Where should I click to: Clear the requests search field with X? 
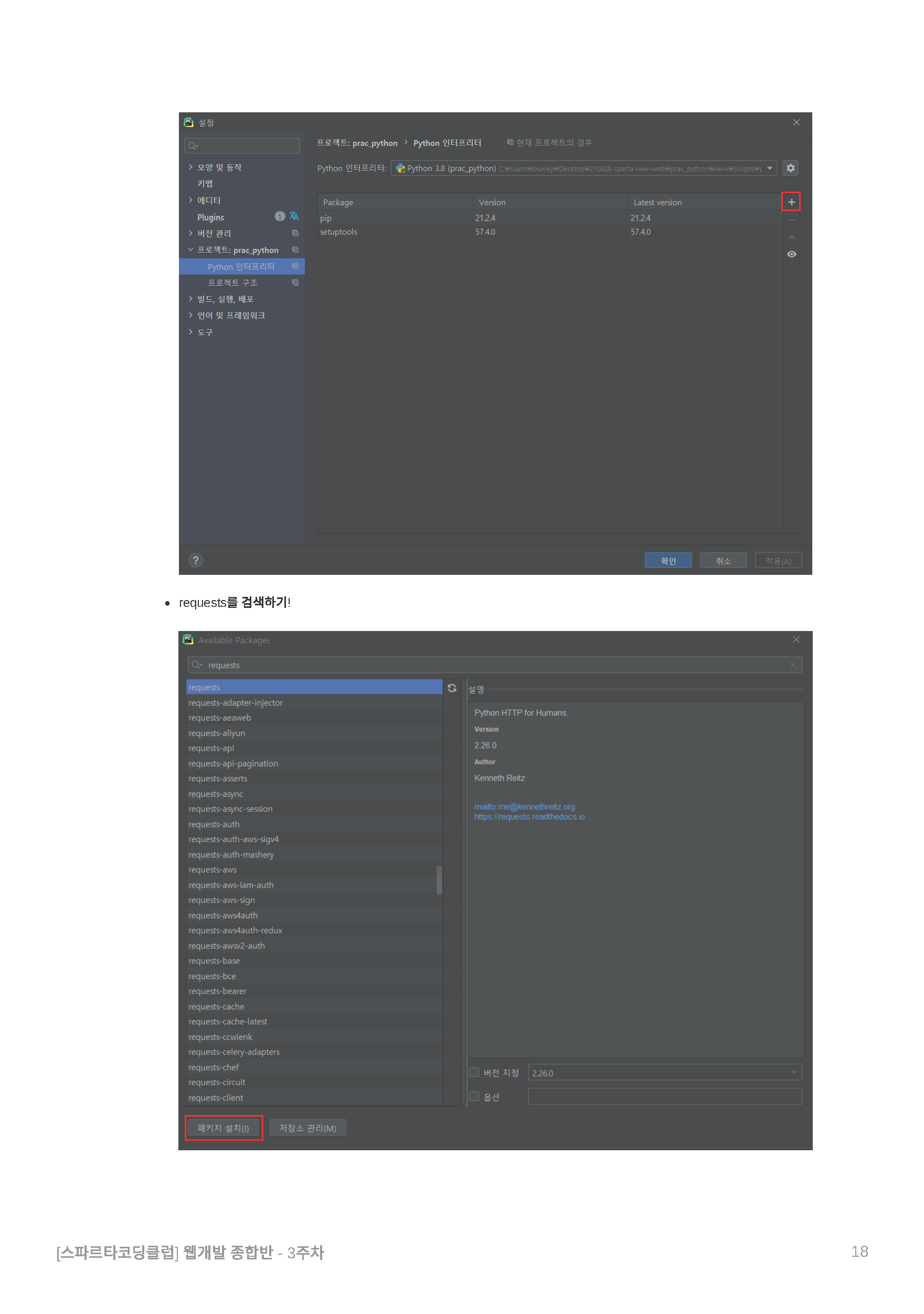coord(792,665)
